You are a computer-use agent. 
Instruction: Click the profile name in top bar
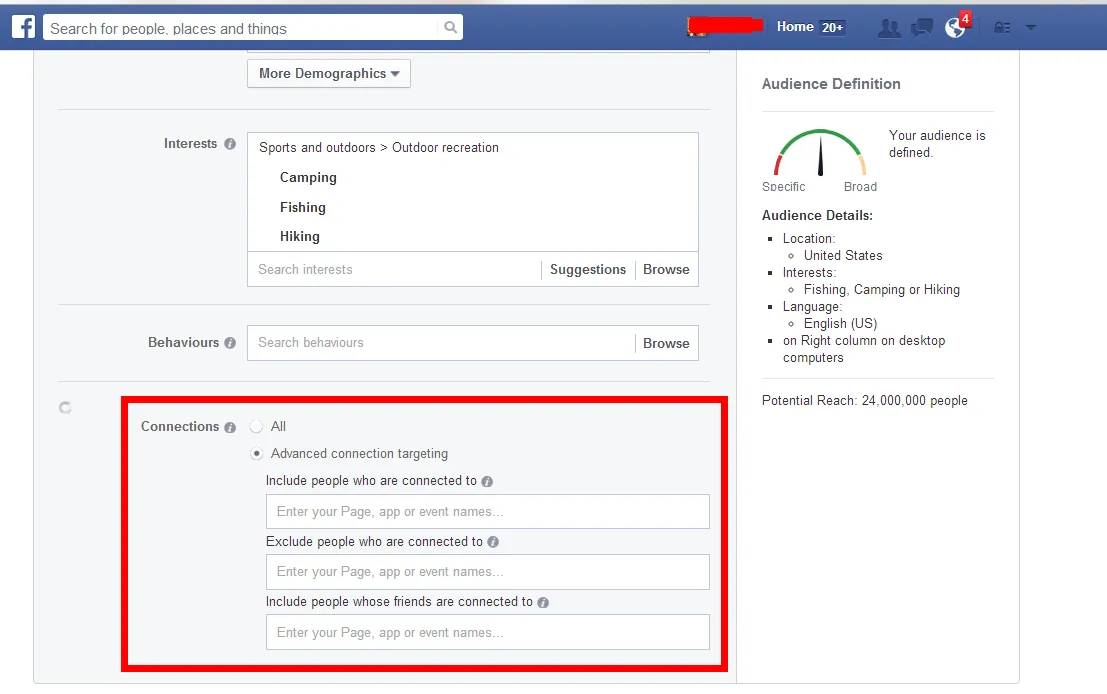(726, 27)
